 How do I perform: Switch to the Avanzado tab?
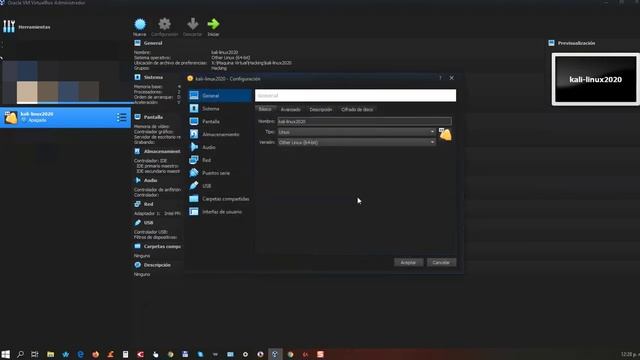pyautogui.click(x=290, y=109)
